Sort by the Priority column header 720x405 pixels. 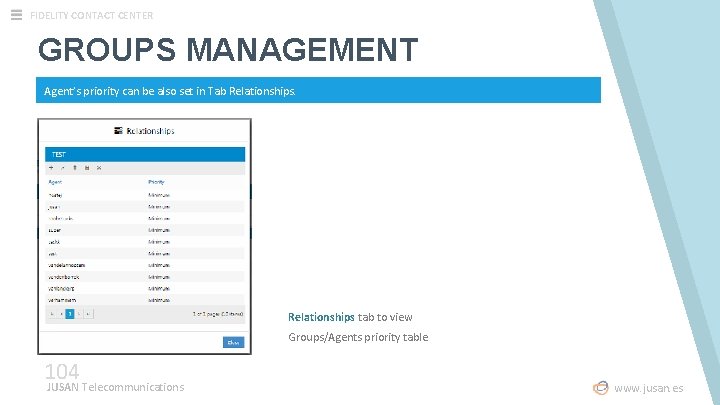[156, 182]
